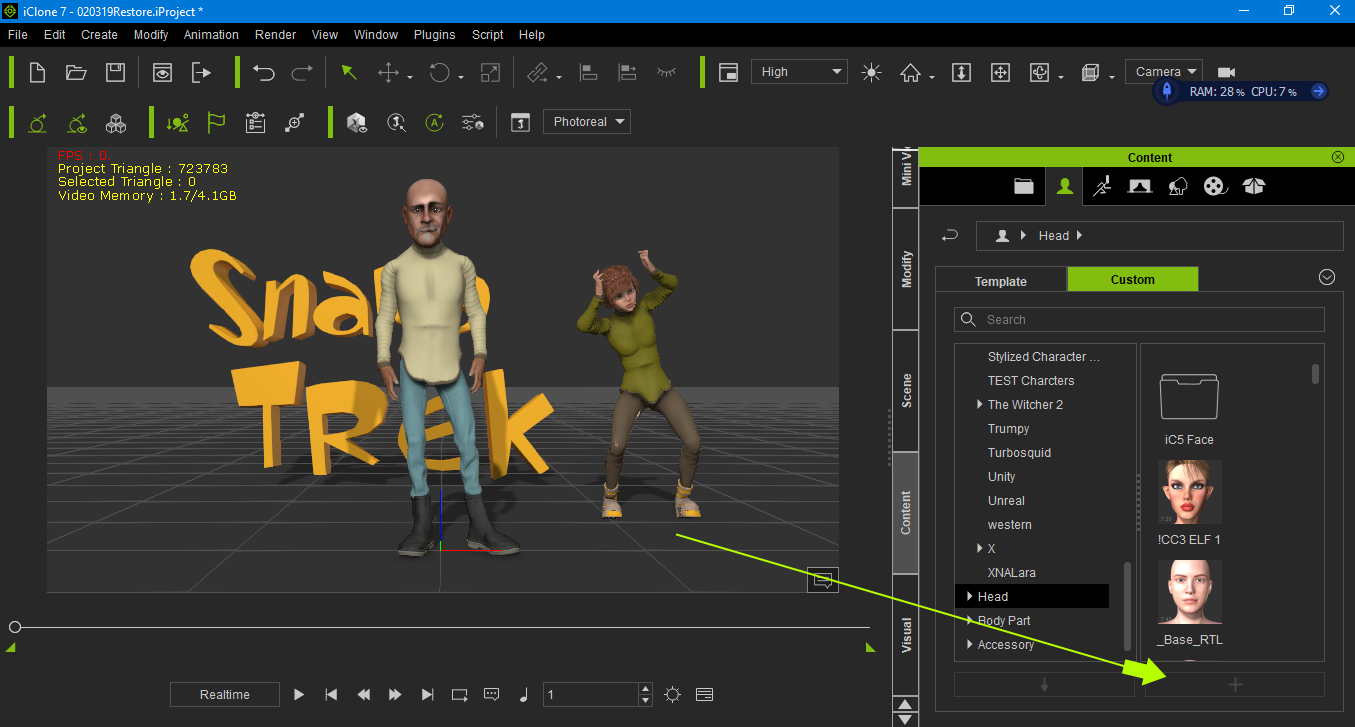Viewport: 1355px width, 727px height.
Task: Click the Link tool chain icon
Action: (538, 72)
